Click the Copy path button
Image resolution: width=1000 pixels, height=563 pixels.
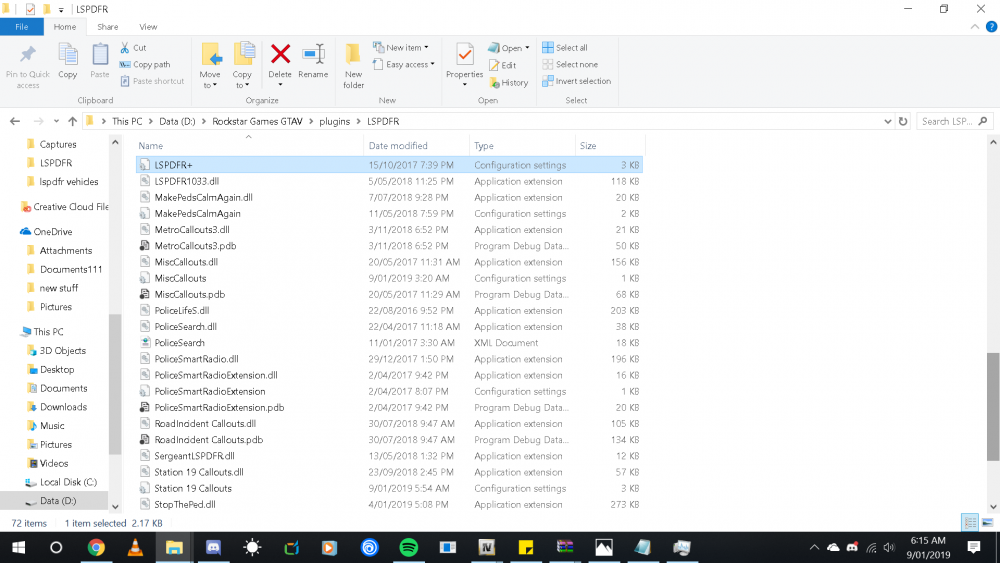(x=145, y=64)
